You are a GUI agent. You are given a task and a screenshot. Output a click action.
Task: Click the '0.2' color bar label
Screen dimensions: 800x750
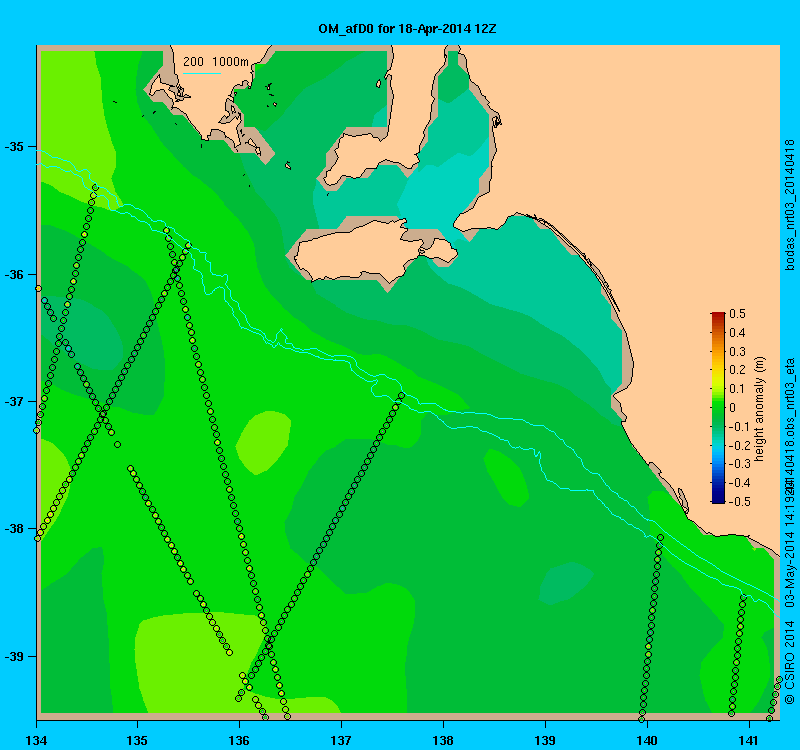click(737, 370)
